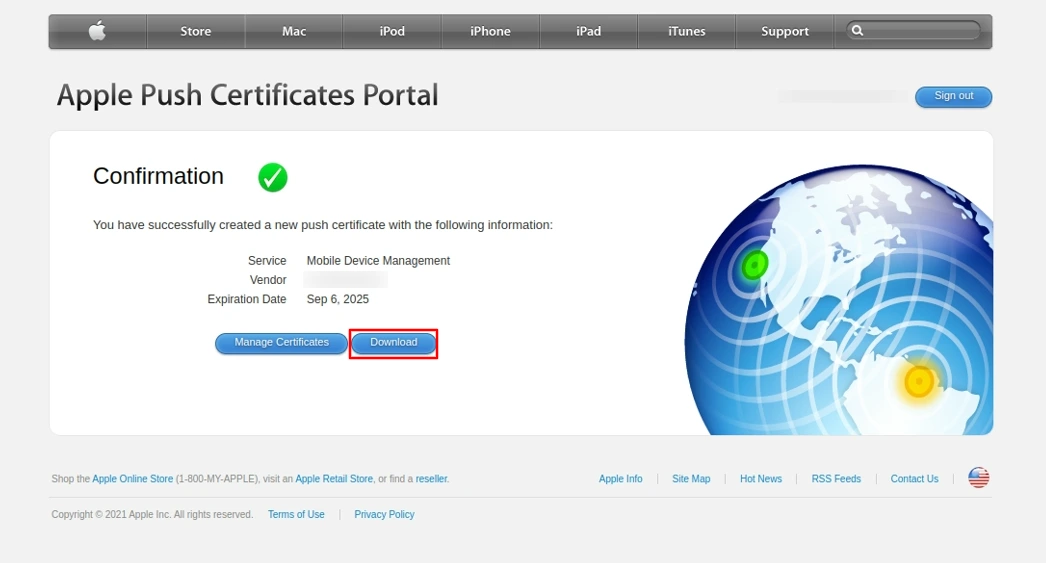Go to the iPod section
The image size is (1046, 563).
pyautogui.click(x=392, y=31)
